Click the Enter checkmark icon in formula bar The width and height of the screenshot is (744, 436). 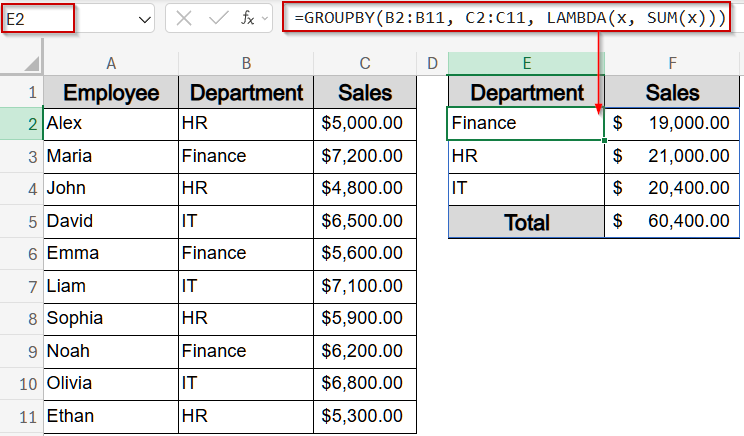pos(215,18)
